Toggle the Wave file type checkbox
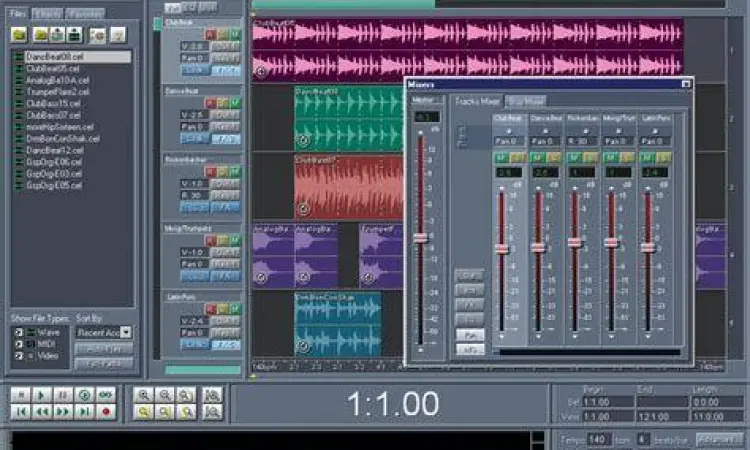The width and height of the screenshot is (750, 450). point(19,332)
